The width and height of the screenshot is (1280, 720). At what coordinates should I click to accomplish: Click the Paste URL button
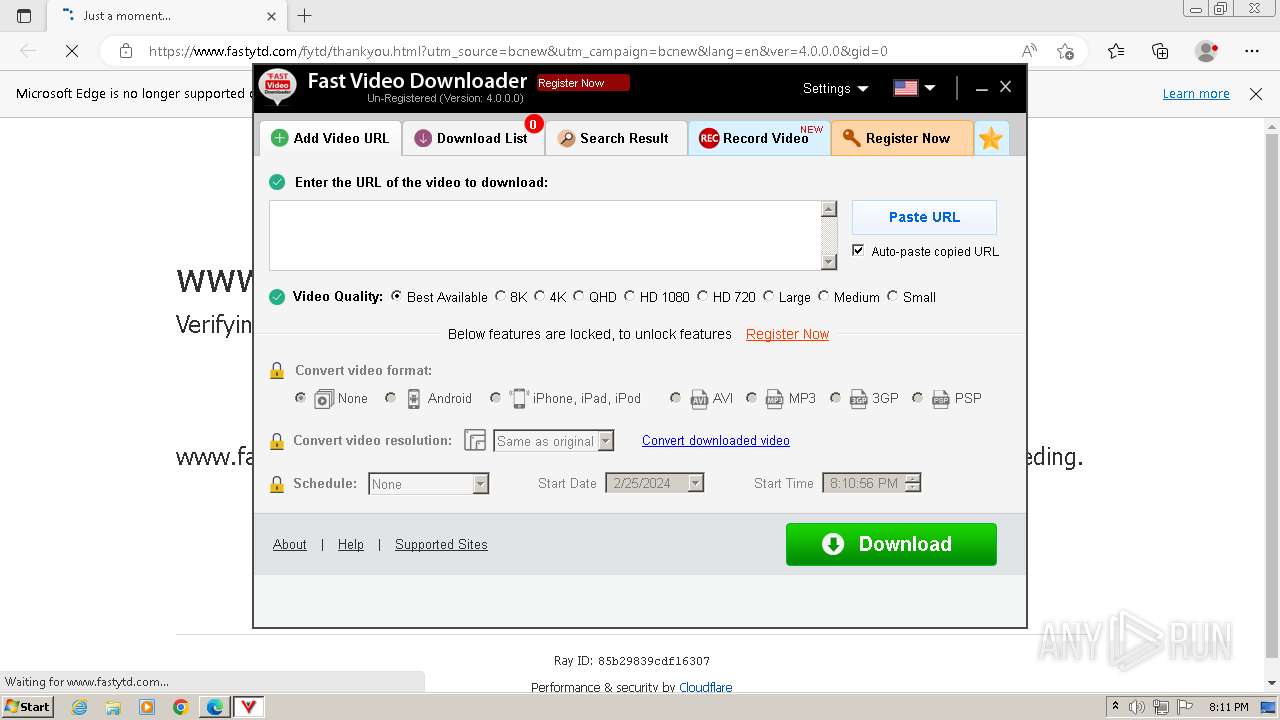point(924,217)
